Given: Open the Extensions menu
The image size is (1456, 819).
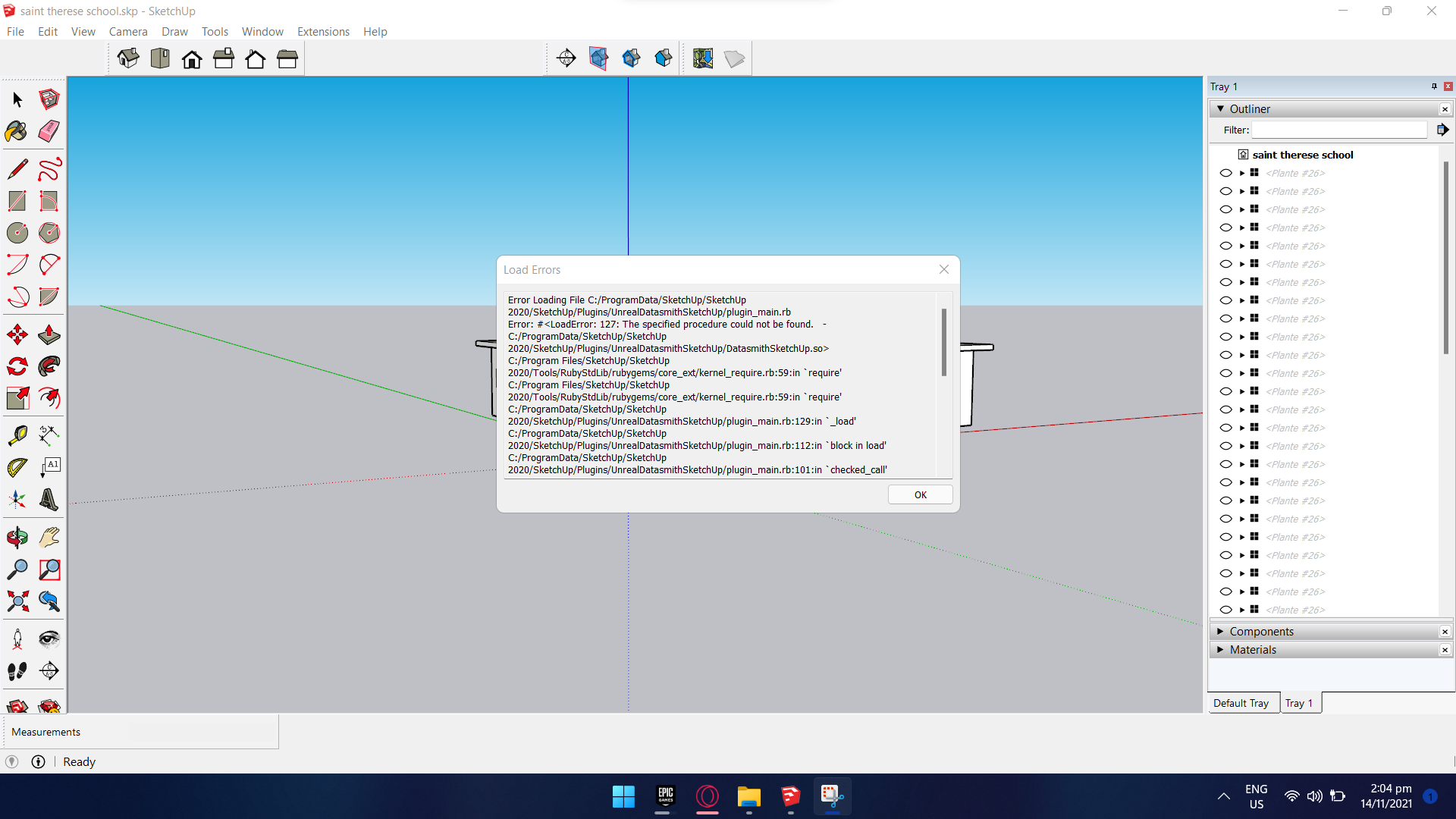Looking at the screenshot, I should click(x=323, y=32).
